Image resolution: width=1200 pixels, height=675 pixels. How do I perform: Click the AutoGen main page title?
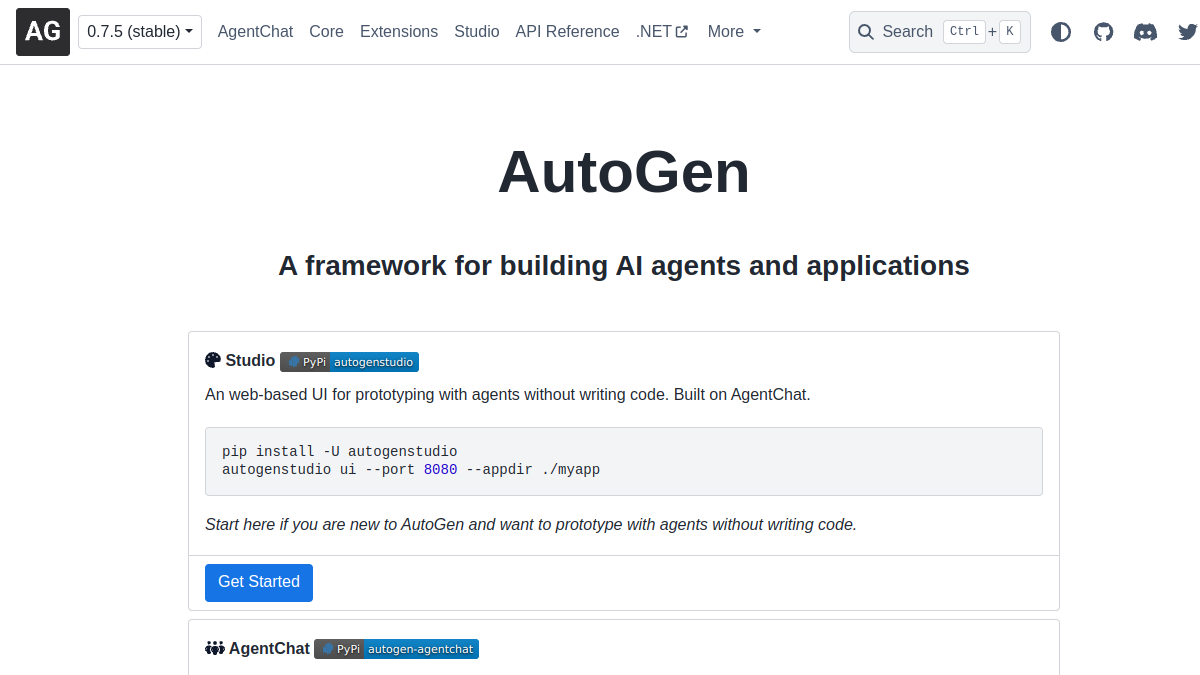coord(624,172)
